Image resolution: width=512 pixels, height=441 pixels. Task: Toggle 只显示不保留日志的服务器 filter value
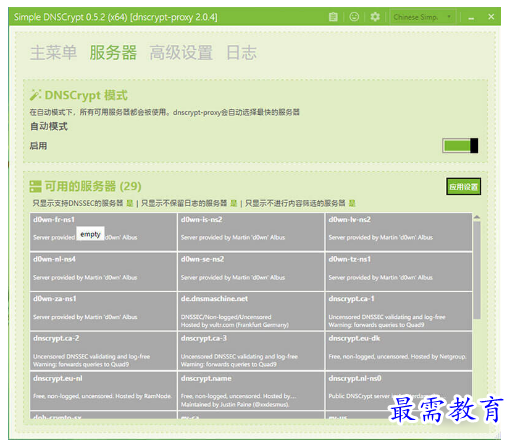[x=234, y=203]
